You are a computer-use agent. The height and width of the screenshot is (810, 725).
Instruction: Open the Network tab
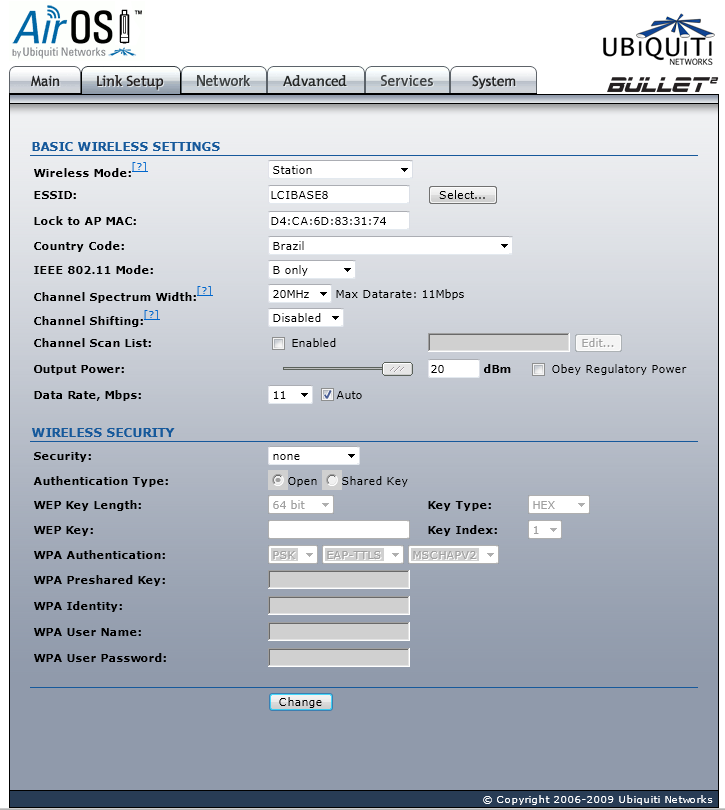[x=223, y=81]
